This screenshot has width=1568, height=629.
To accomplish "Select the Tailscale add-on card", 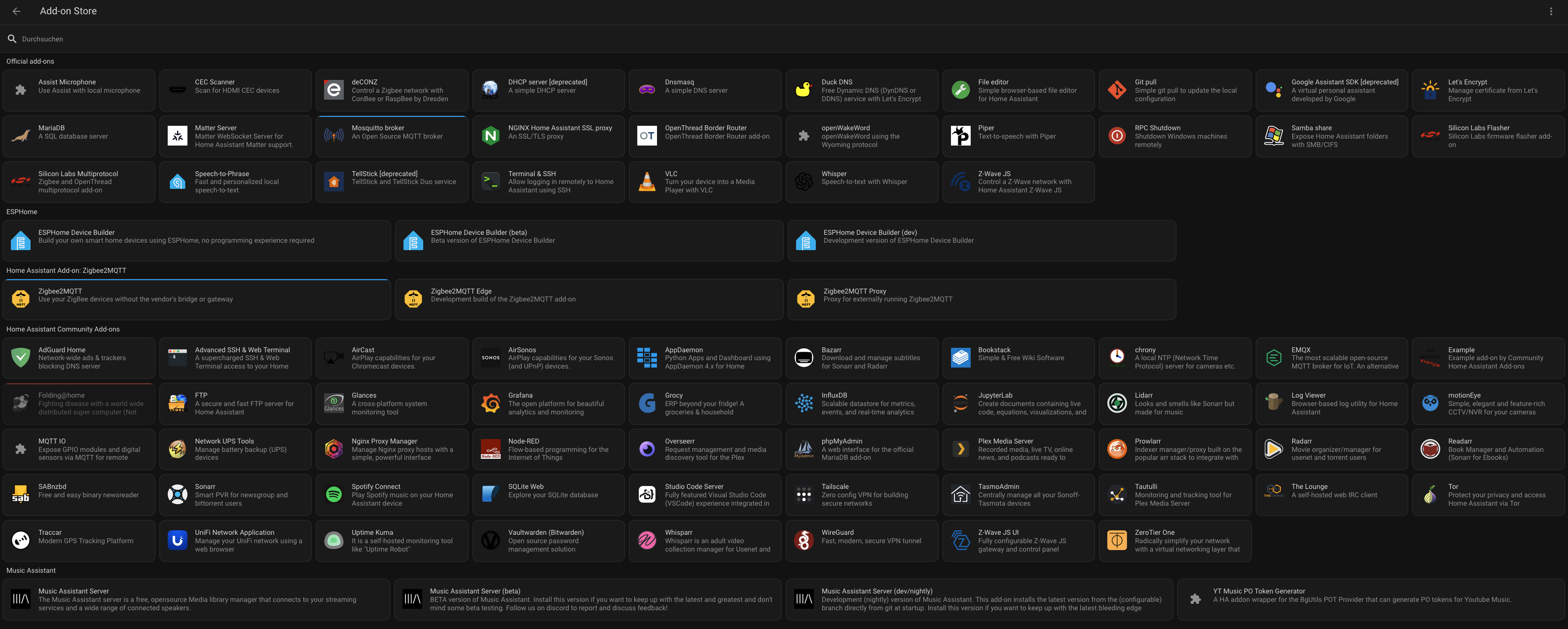I will pos(862,494).
